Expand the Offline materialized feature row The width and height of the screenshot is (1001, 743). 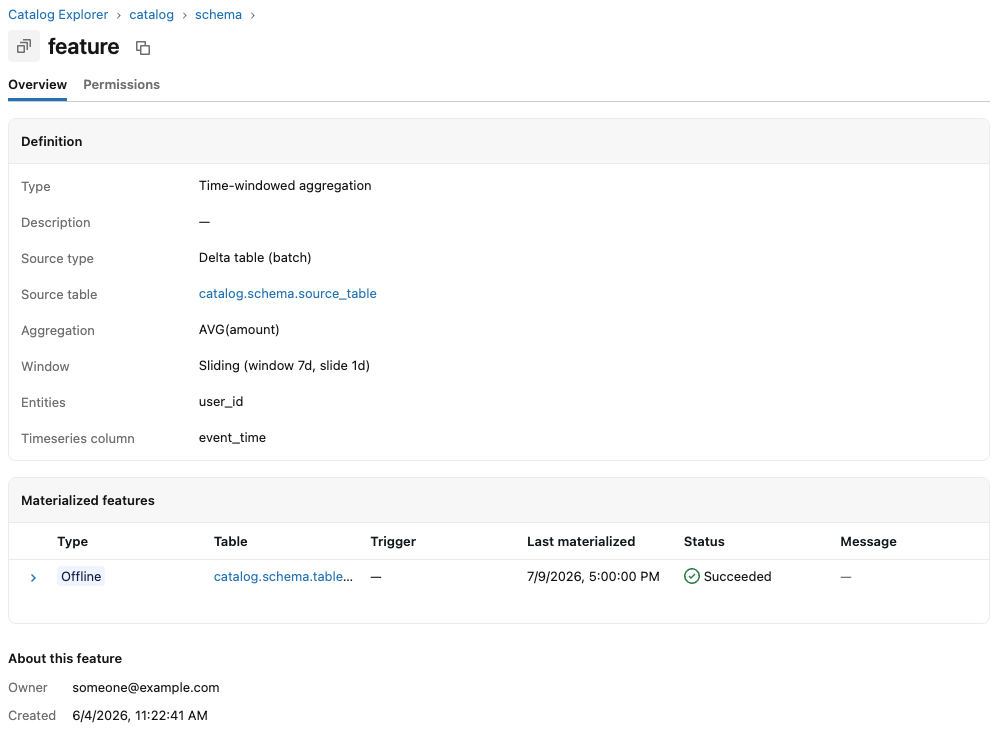[33, 578]
